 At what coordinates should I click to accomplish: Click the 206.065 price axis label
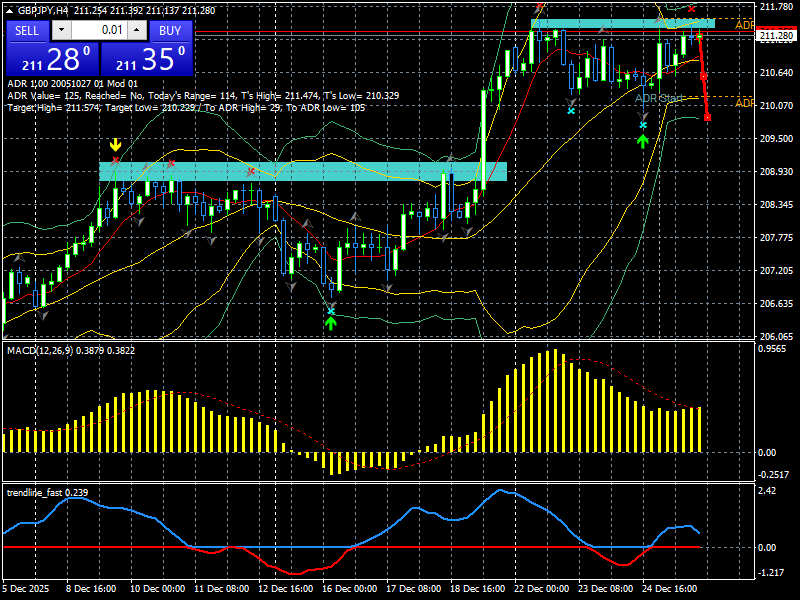coord(777,337)
